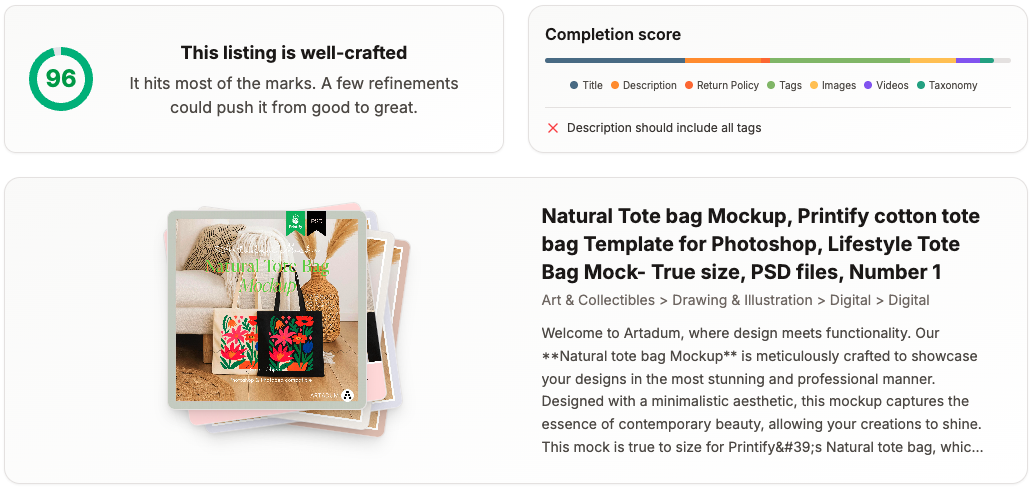
Task: Click the 'This listing is well-crafted' heading
Action: [x=294, y=53]
